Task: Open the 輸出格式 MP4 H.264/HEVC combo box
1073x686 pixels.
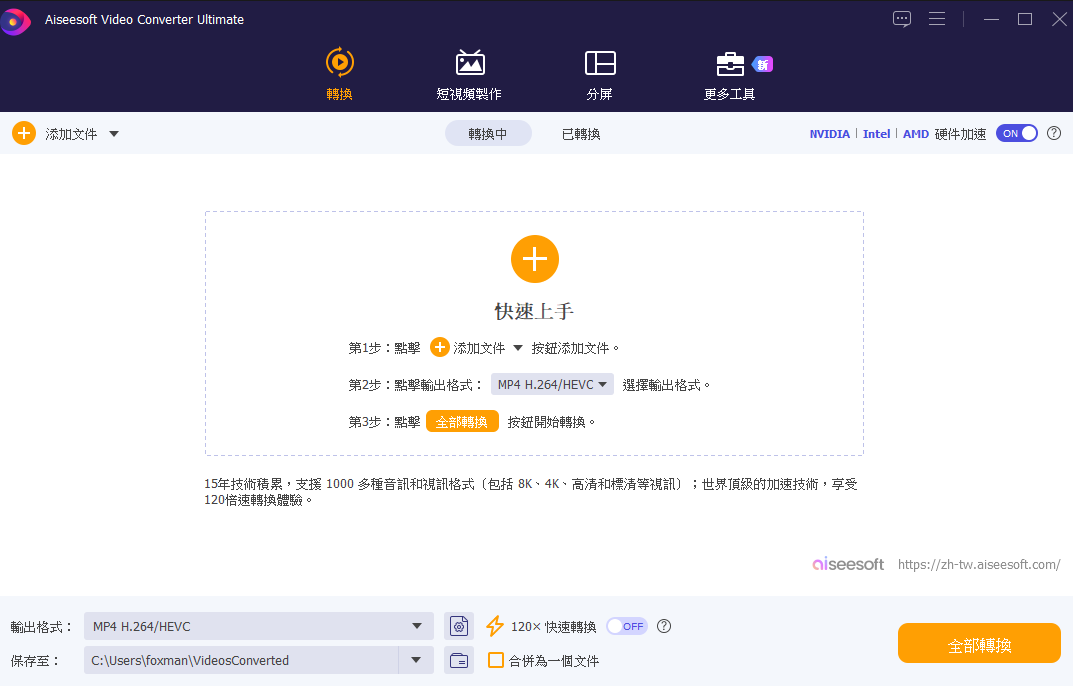Action: click(x=259, y=626)
